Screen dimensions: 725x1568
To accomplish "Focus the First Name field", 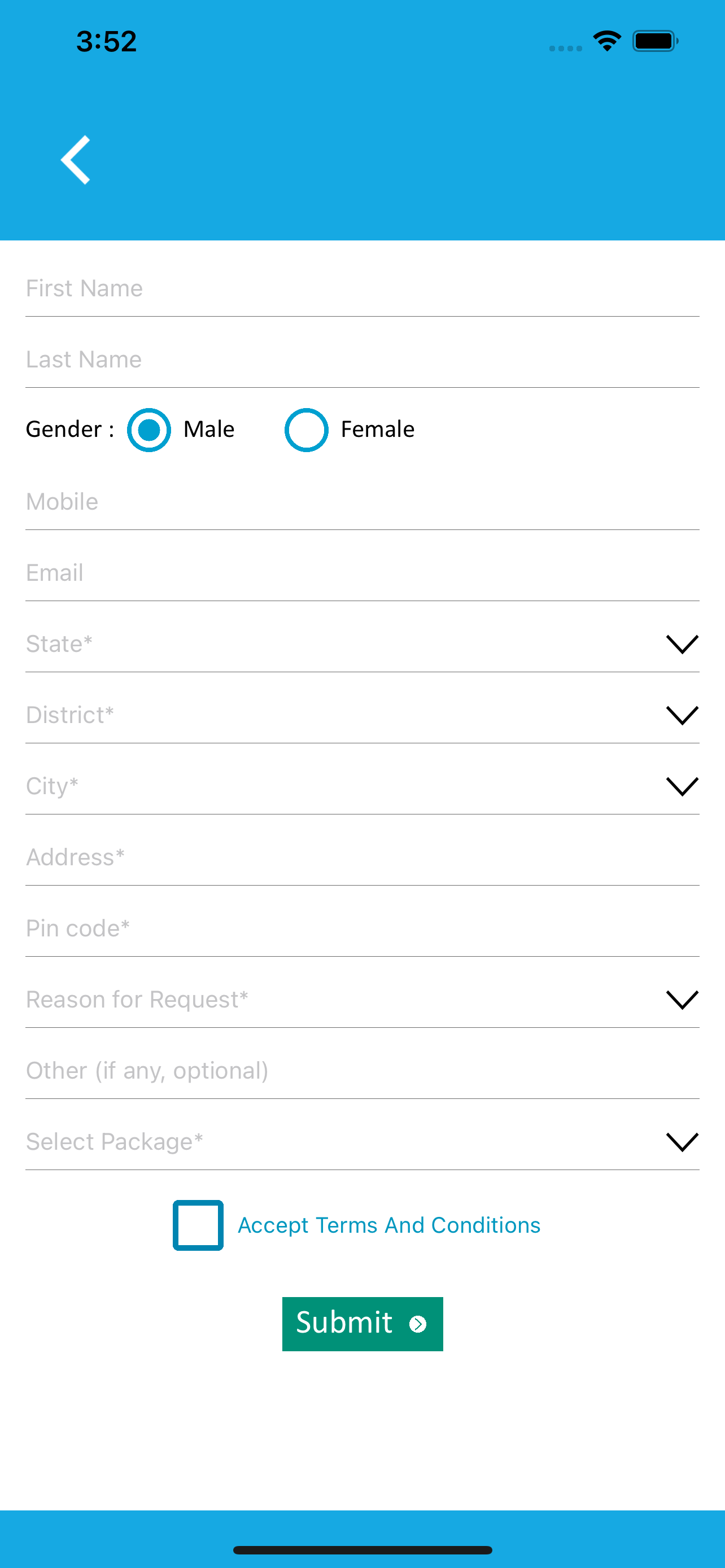I will tap(362, 288).
